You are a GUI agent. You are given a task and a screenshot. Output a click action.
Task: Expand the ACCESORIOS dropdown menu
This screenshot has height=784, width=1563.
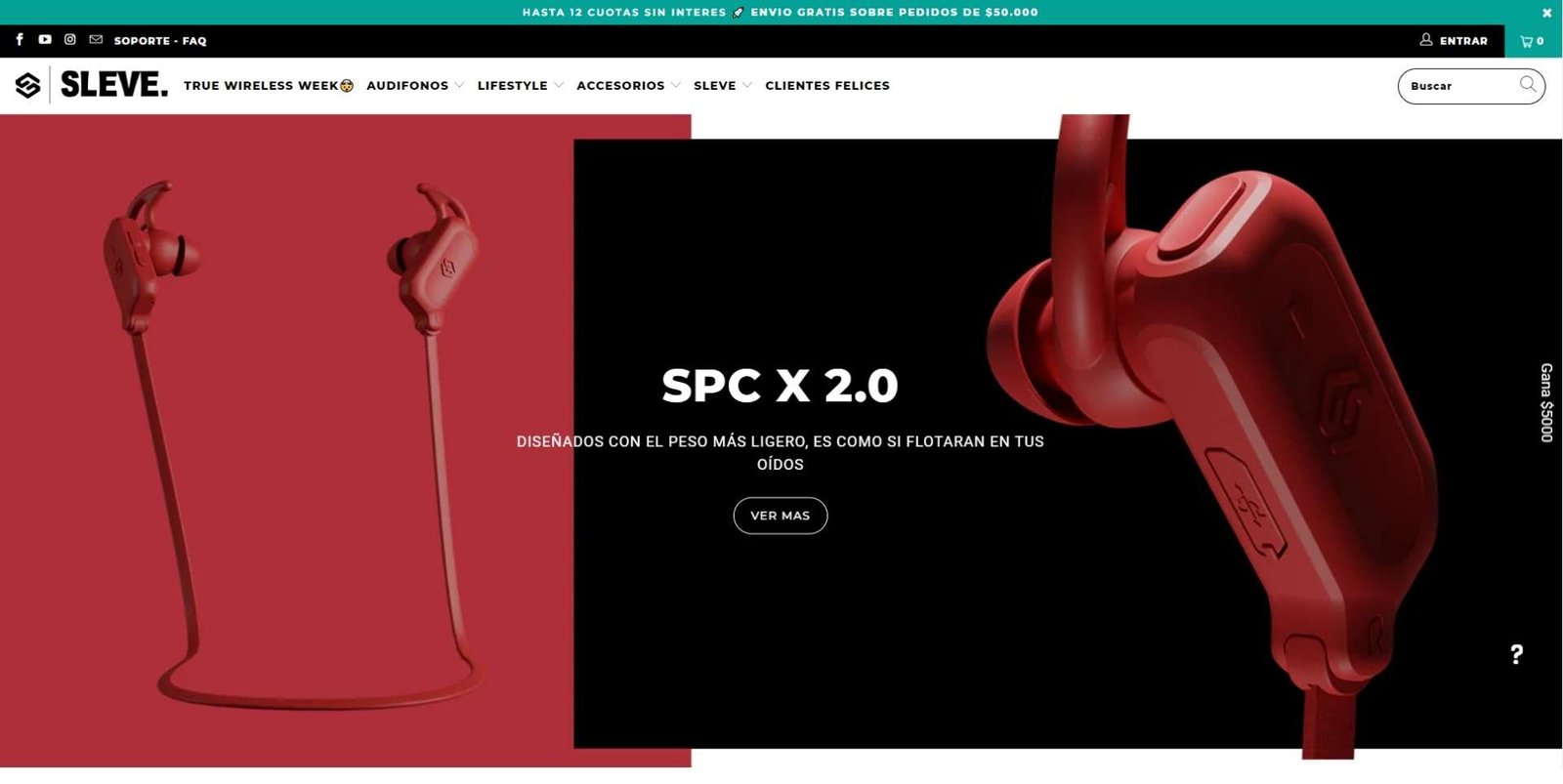(629, 86)
